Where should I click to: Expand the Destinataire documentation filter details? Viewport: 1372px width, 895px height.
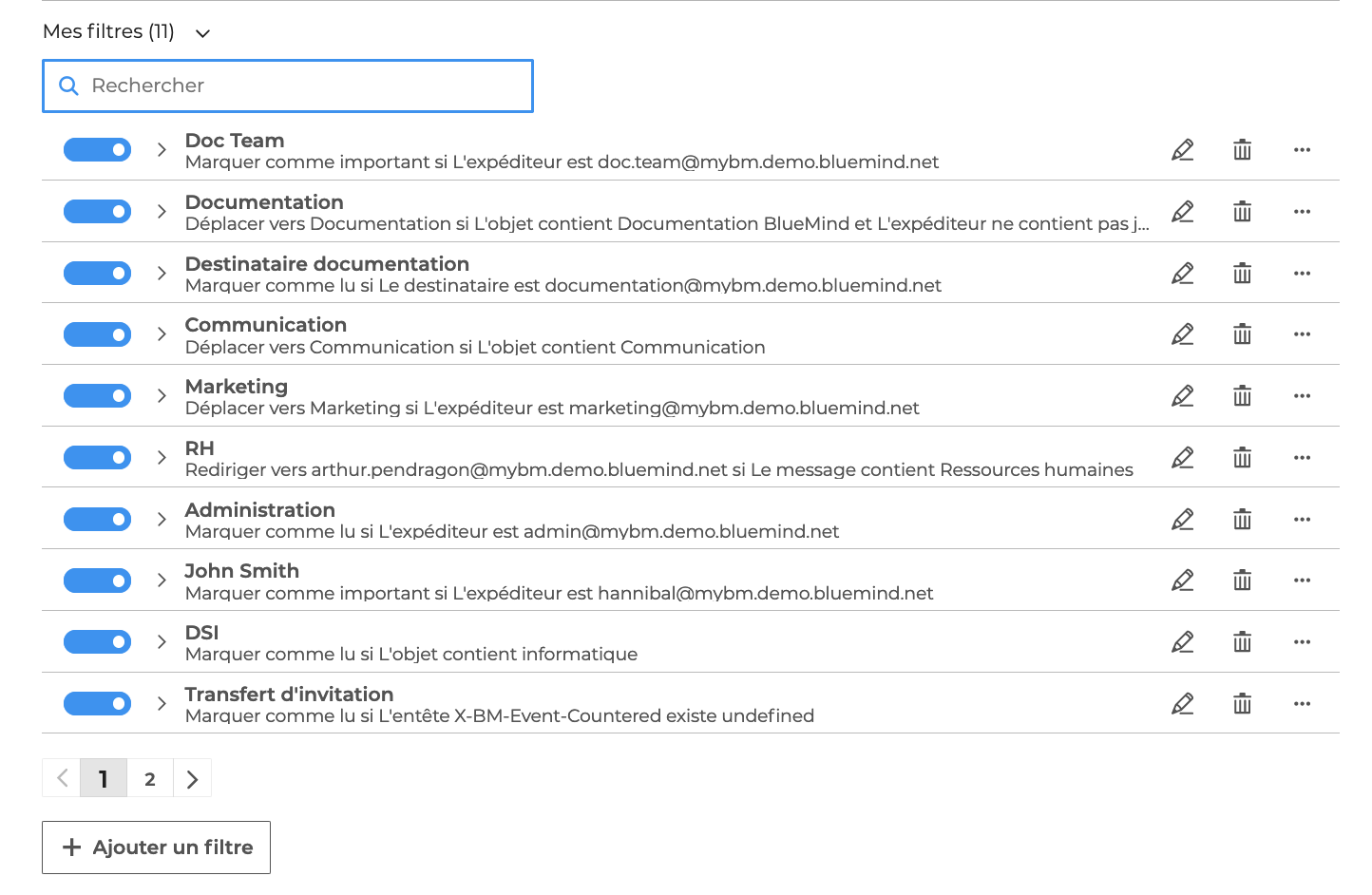point(162,274)
